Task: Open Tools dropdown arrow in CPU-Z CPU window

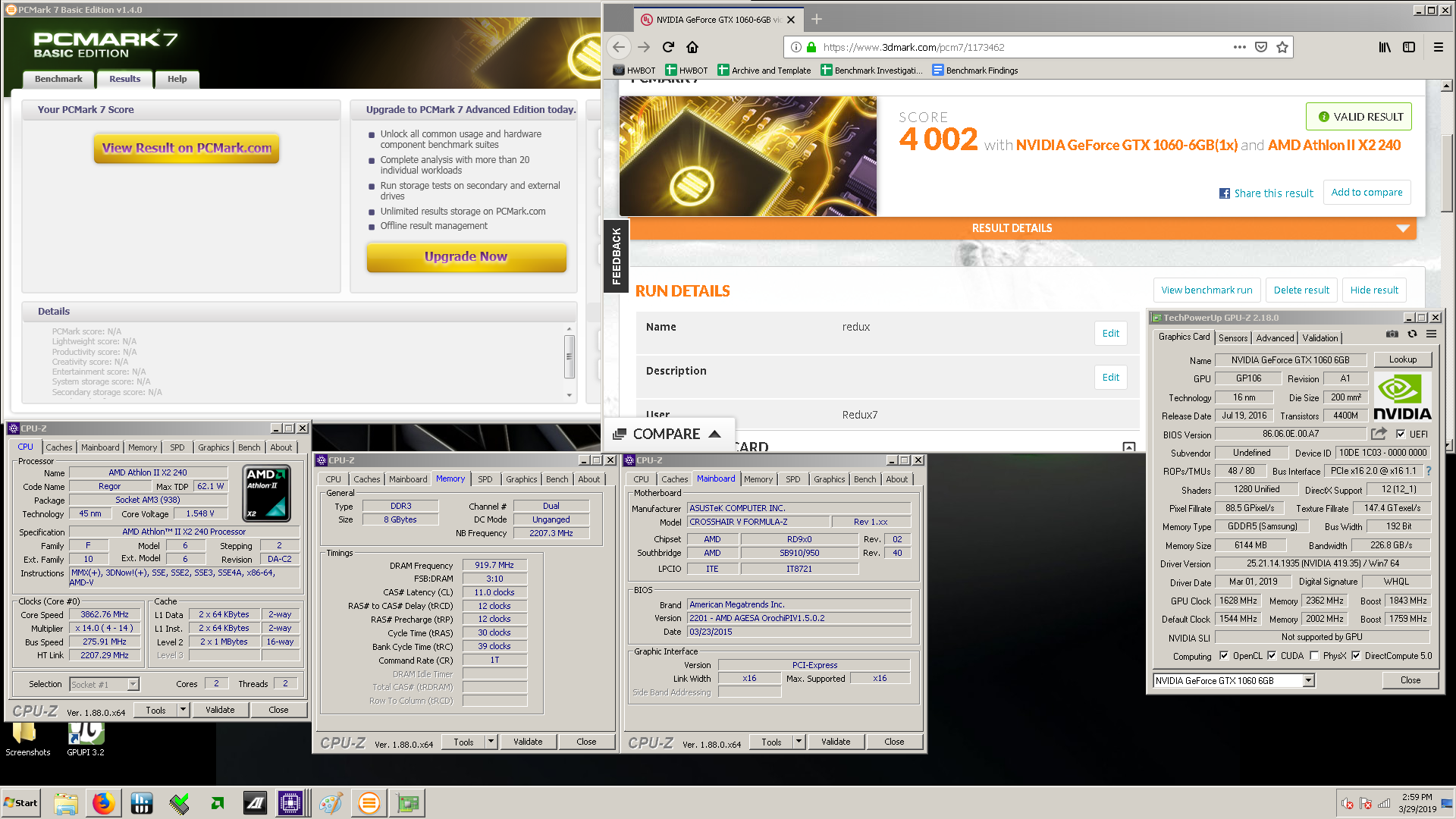Action: pos(183,710)
